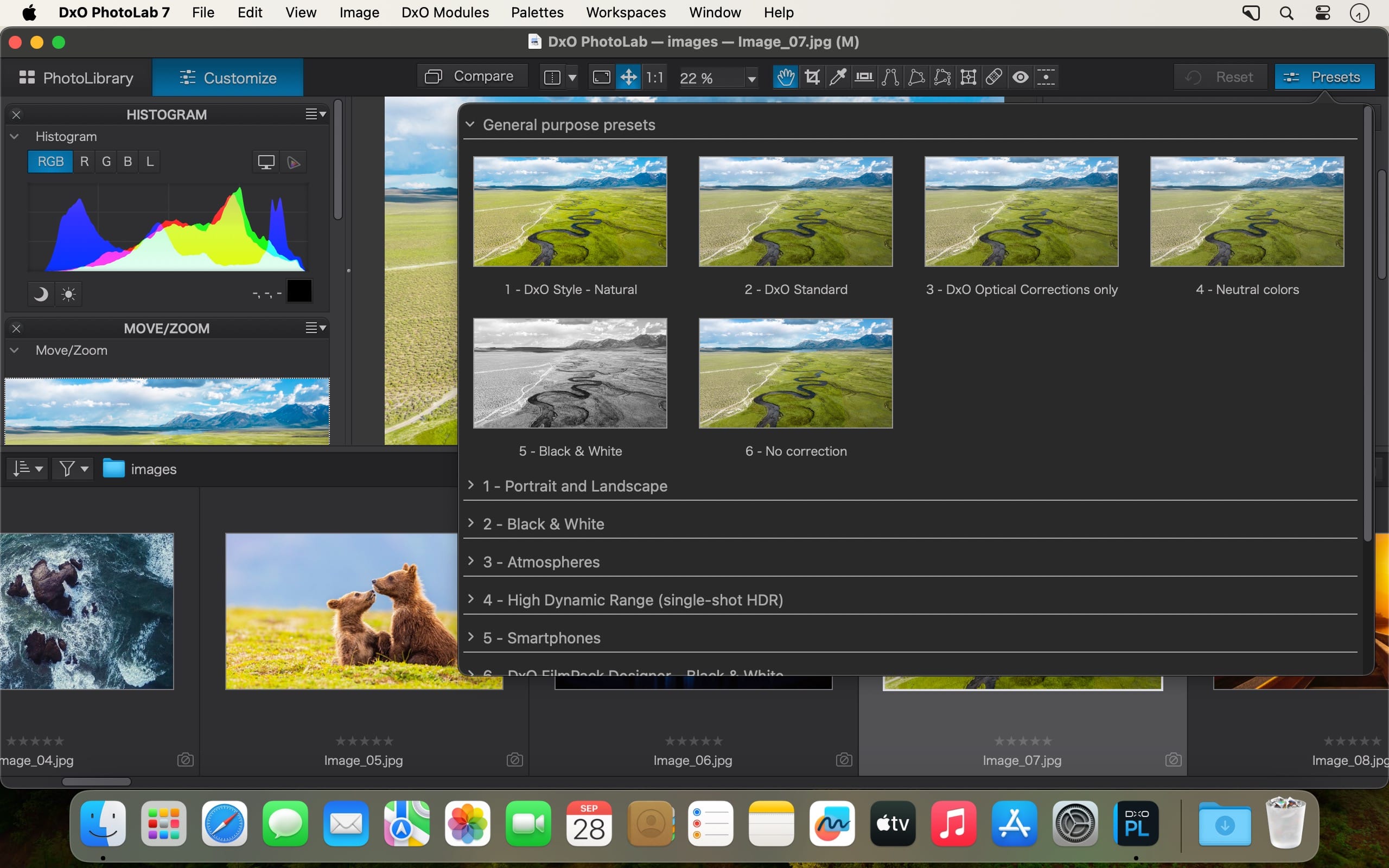Collapse General purpose presets section
This screenshot has height=868, width=1389.
(x=470, y=124)
